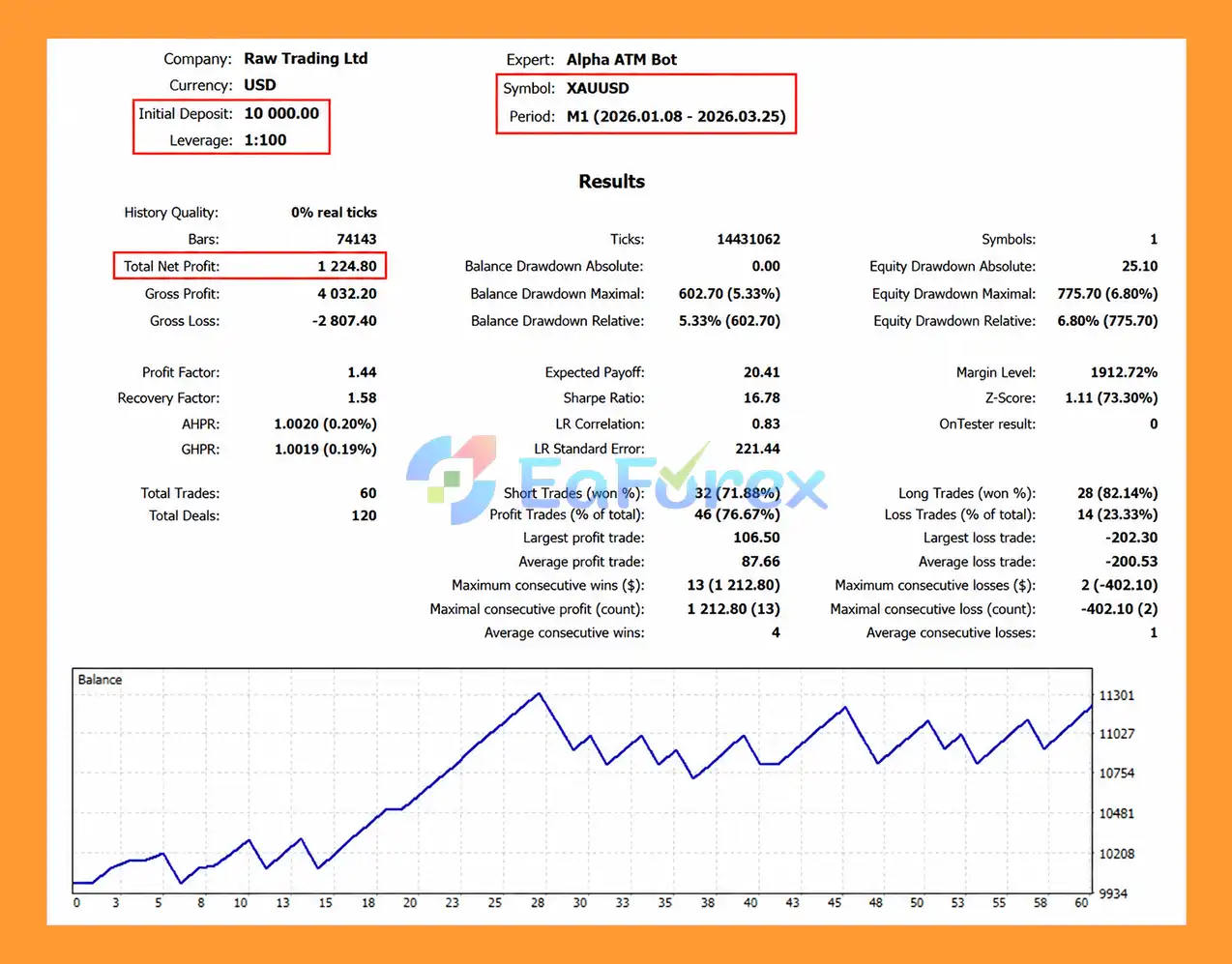Click profit trades value 46 (76.67%)
Screen dimensions: 1232x964
pos(737,514)
